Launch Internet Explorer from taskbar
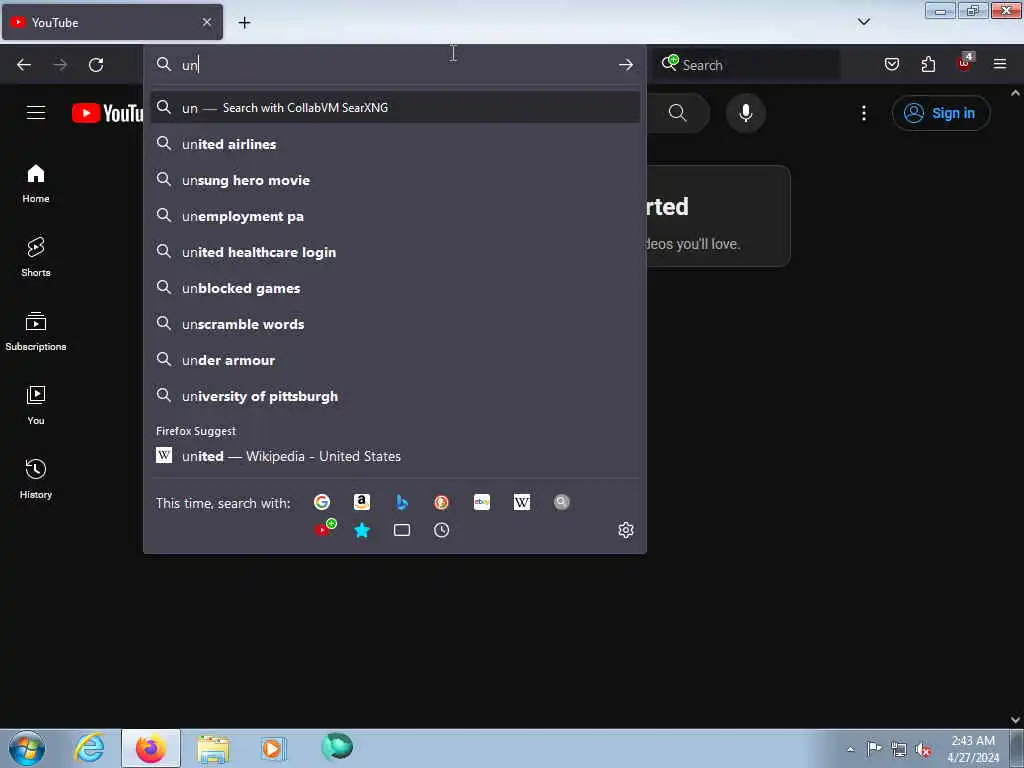The height and width of the screenshot is (768, 1024). [x=89, y=748]
